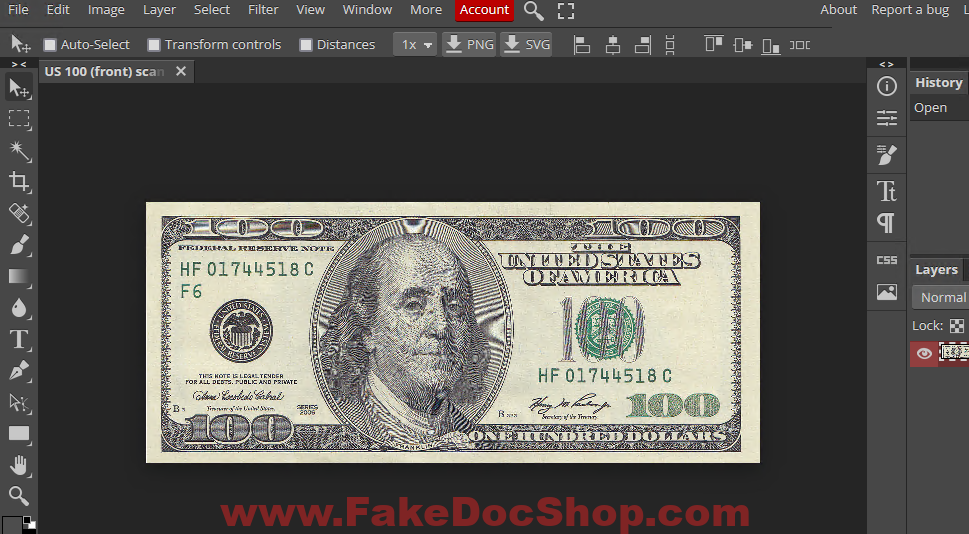The height and width of the screenshot is (534, 969).
Task: Open the 1x export scale dropdown
Action: (415, 44)
